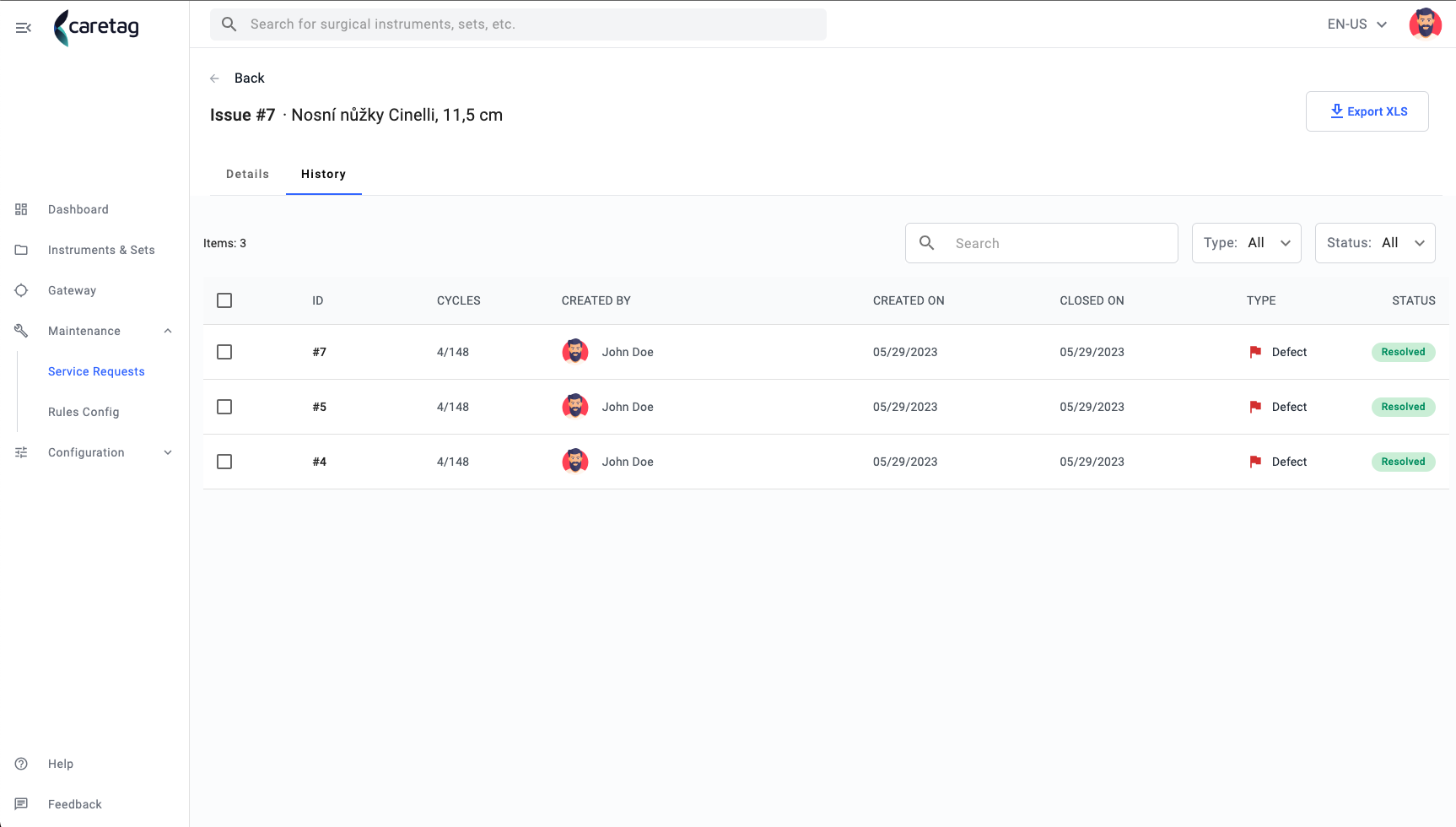
Task: Expand the Configuration menu section
Action: [x=94, y=452]
